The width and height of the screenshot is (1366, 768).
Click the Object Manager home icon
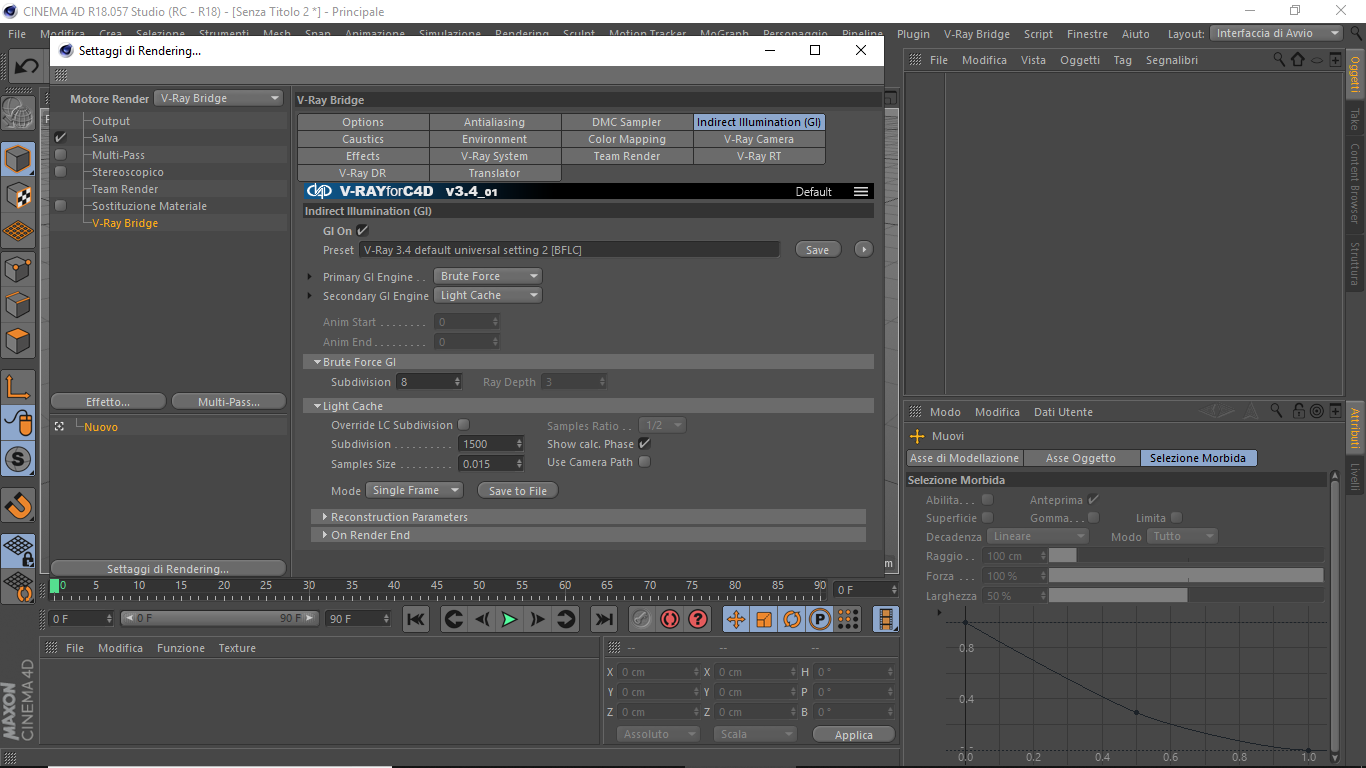[1298, 60]
